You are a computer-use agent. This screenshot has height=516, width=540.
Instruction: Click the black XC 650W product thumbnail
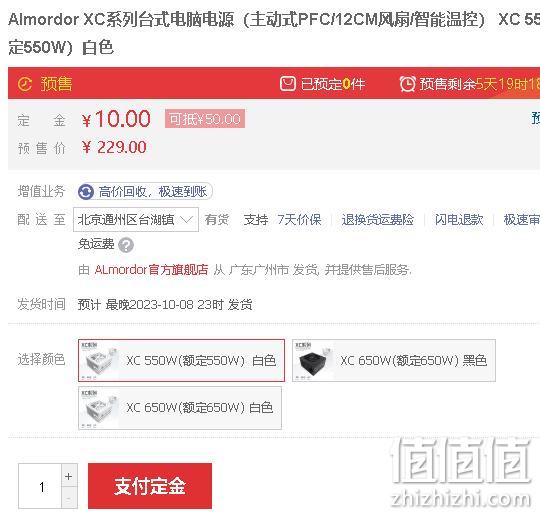click(313, 360)
